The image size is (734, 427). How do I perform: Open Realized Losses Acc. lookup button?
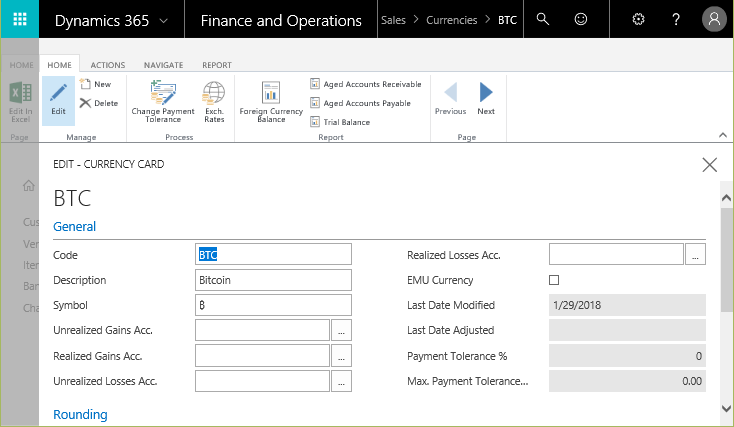[x=696, y=255]
